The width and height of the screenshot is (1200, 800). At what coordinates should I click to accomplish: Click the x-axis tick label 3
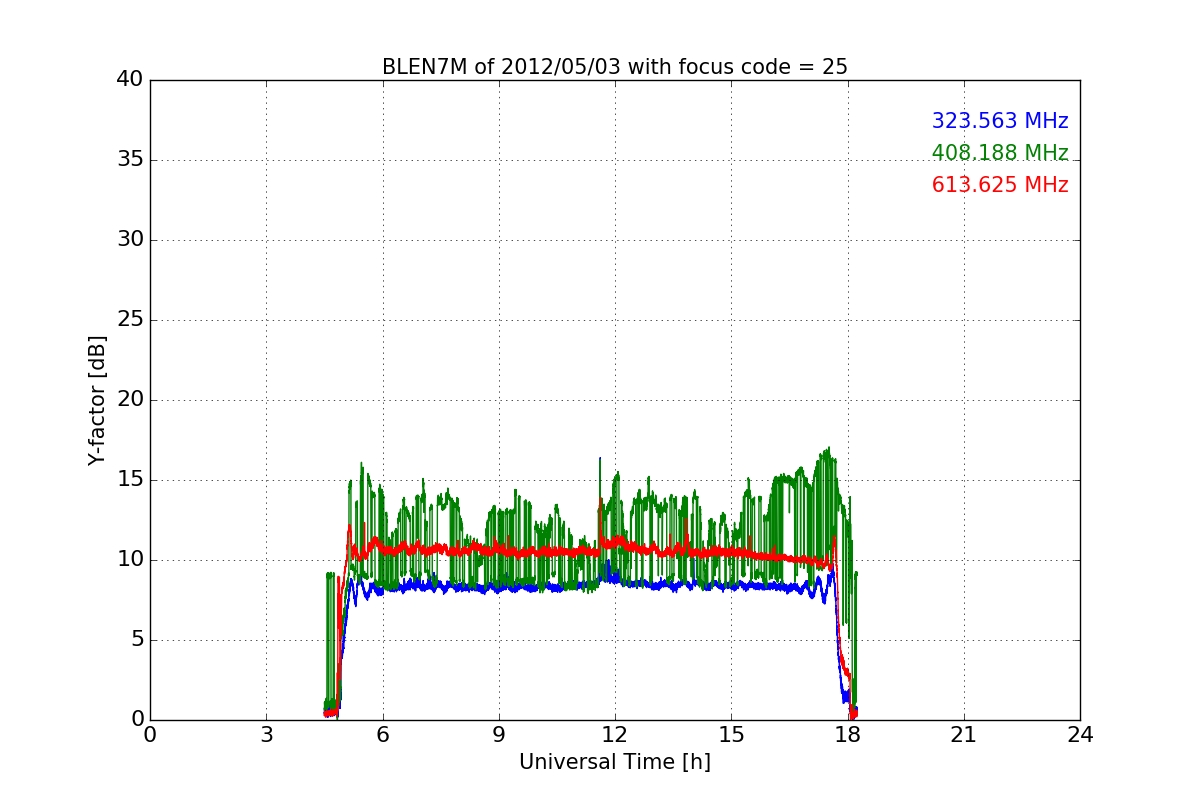click(266, 735)
